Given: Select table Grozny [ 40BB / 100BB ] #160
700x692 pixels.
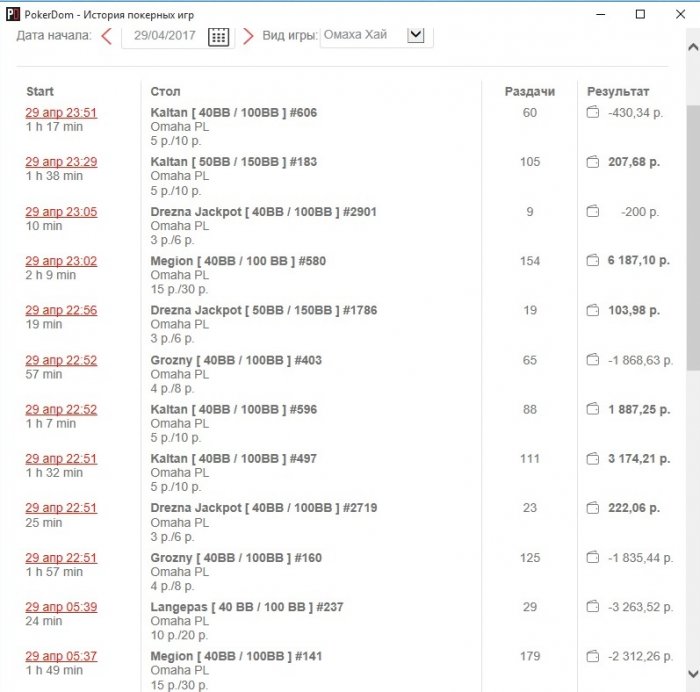Looking at the screenshot, I should point(236,558).
